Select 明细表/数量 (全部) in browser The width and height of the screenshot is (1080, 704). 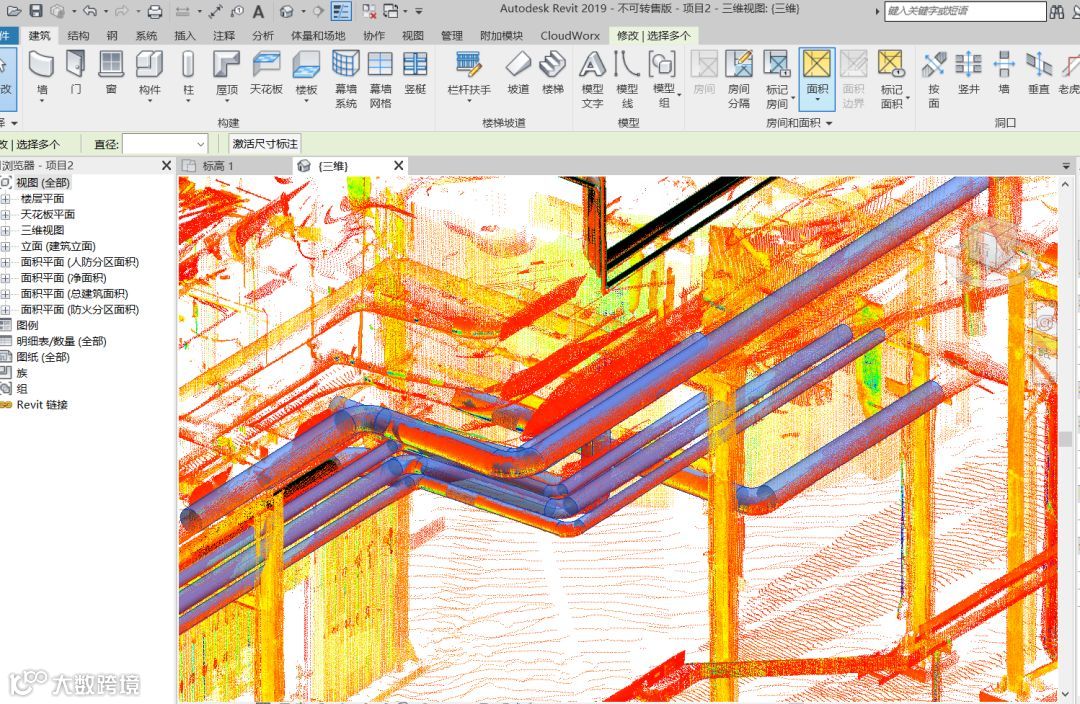coord(61,341)
